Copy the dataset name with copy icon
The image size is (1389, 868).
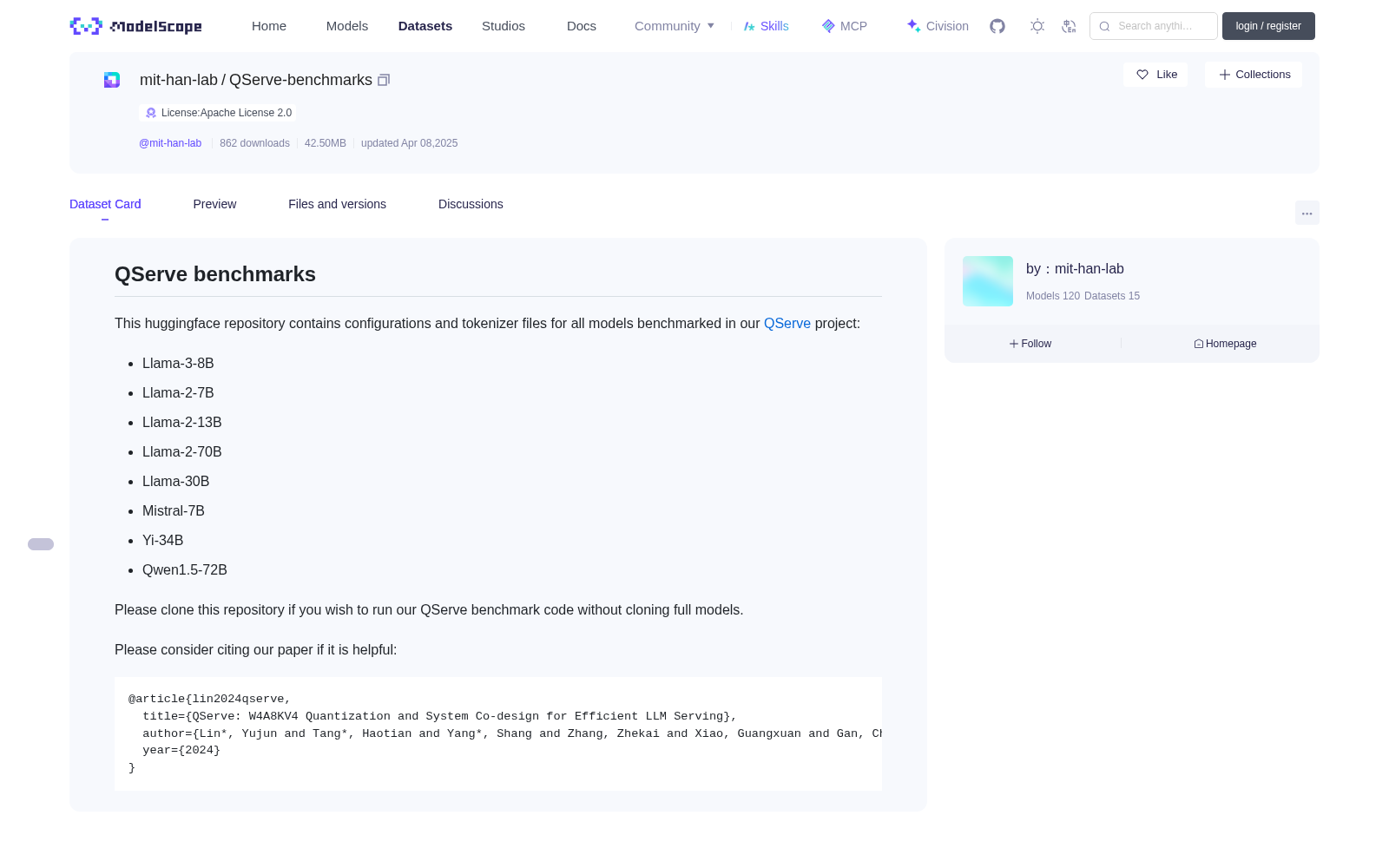click(x=384, y=80)
